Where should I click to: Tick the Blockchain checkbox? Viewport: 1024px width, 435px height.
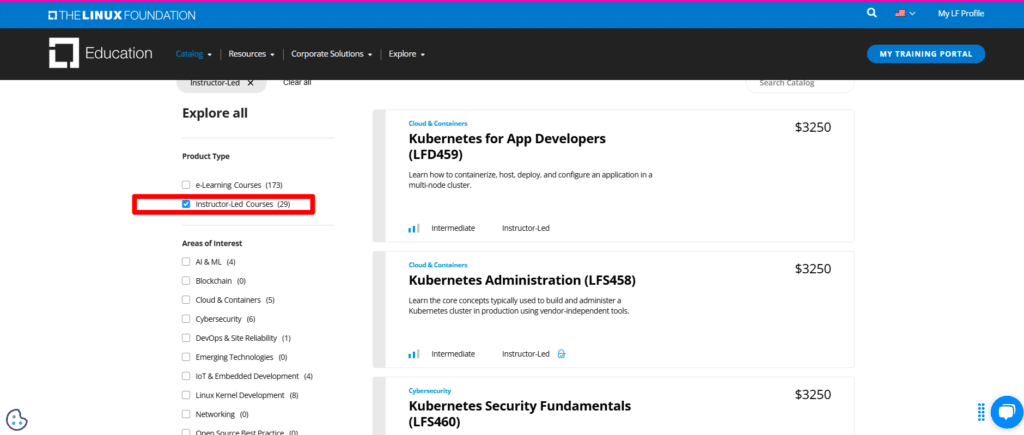(186, 281)
